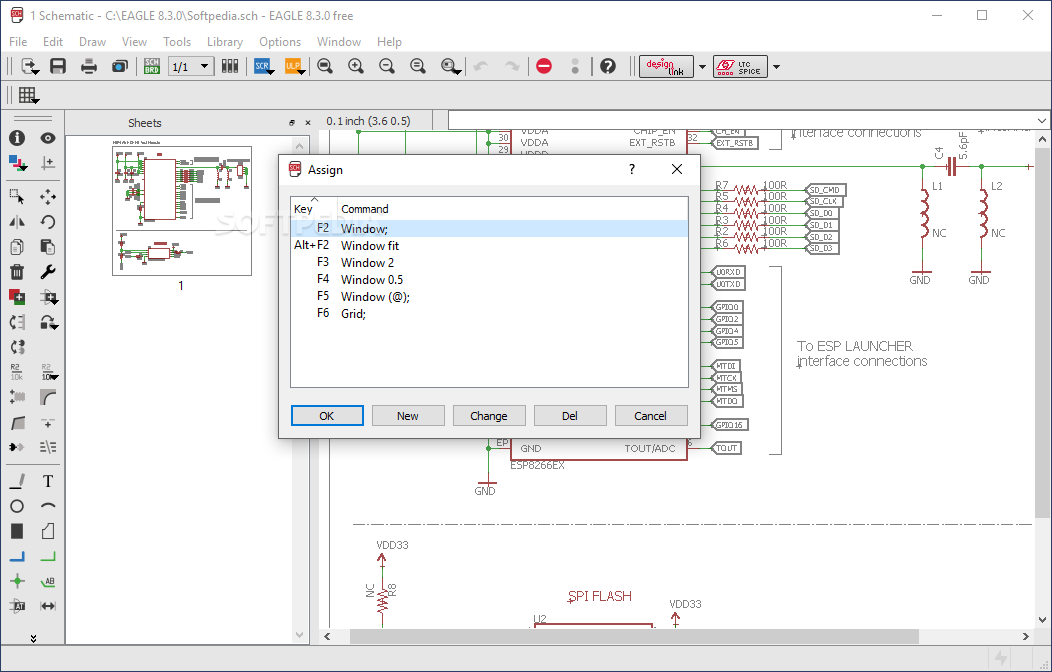1052x672 pixels.
Task: Open the LTC SPICE dropdown arrow
Action: [776, 66]
